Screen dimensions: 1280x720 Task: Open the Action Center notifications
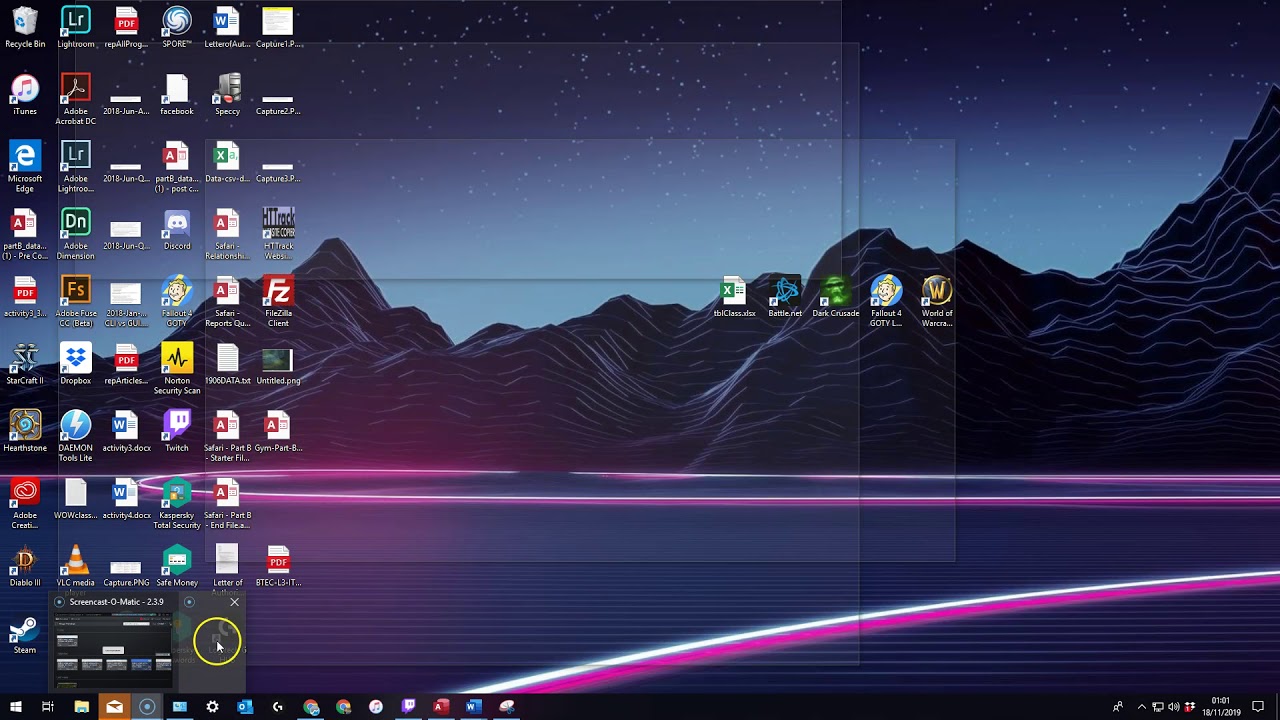pyautogui.click(x=1258, y=707)
